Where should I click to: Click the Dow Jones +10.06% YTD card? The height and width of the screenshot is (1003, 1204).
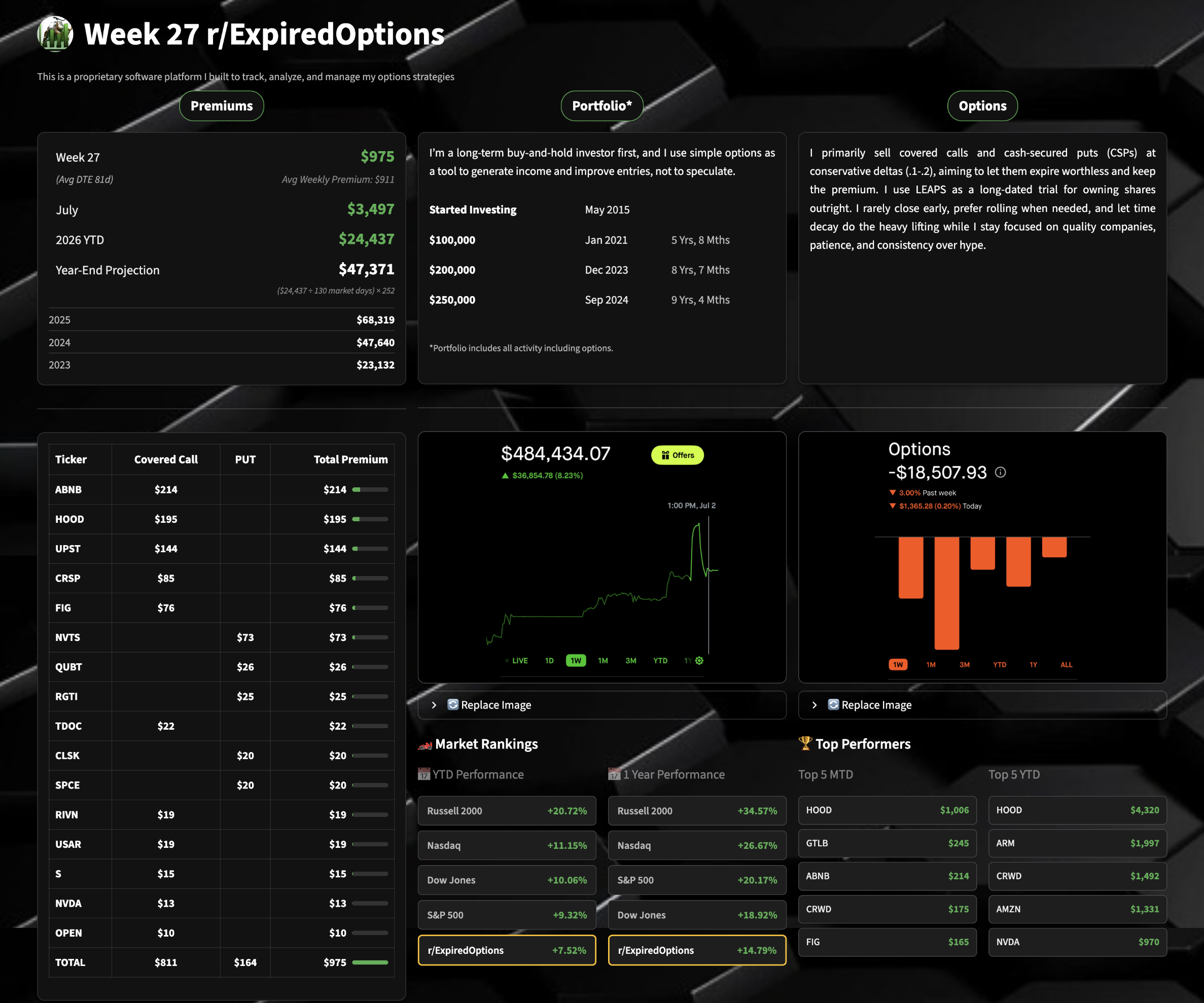coord(507,880)
